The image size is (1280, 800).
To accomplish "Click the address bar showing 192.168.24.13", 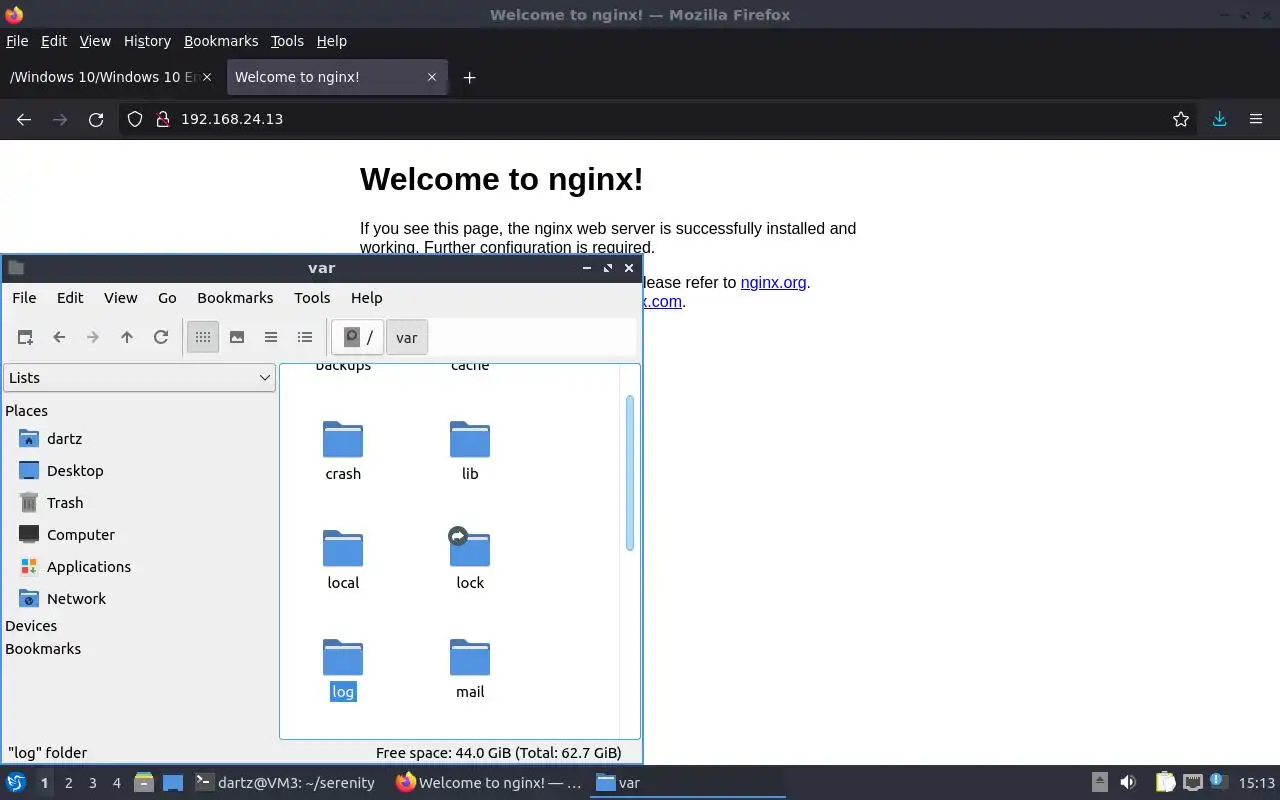I will point(660,119).
